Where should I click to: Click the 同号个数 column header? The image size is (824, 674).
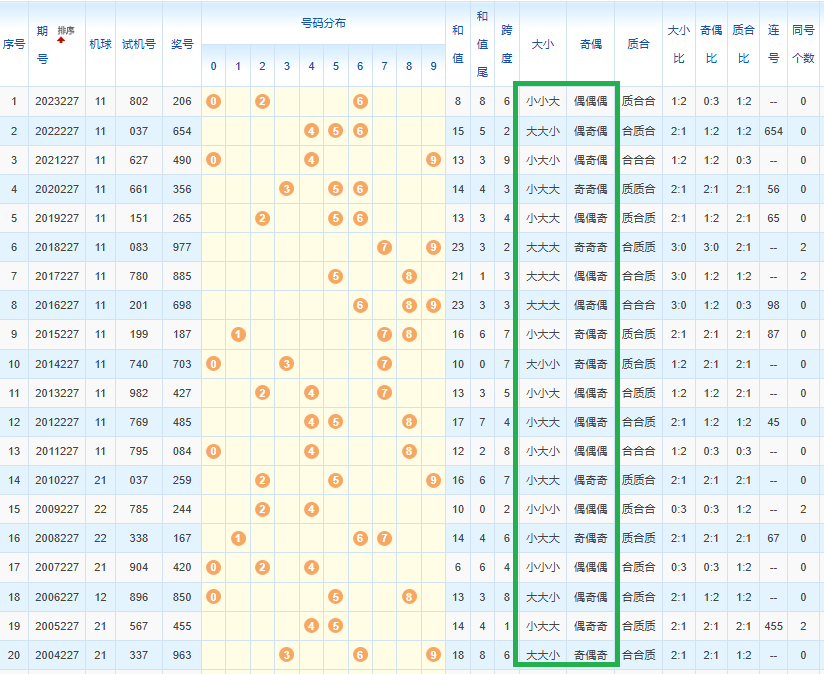pos(803,44)
